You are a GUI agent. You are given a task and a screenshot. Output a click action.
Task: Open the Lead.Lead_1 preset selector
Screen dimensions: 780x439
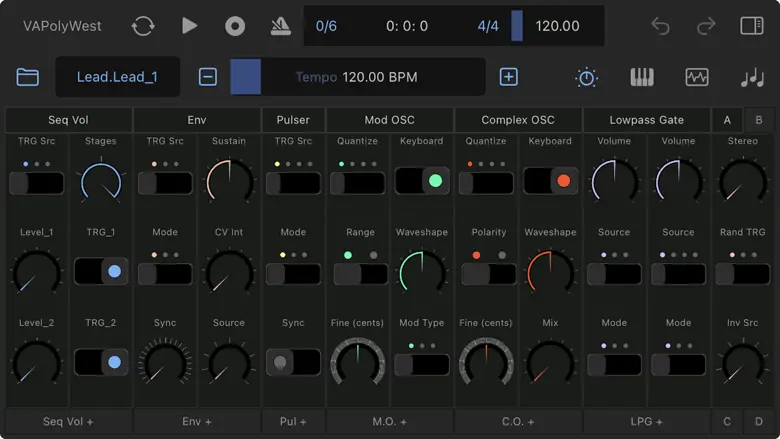[117, 77]
